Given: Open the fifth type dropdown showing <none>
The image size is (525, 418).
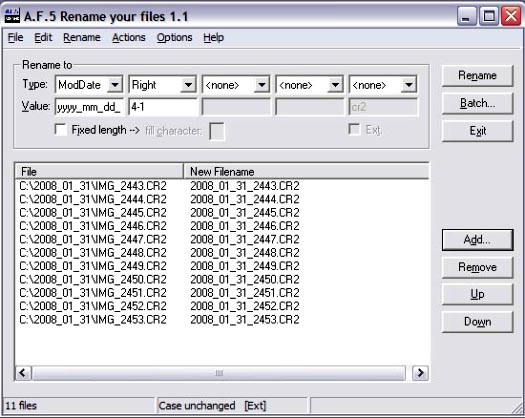Looking at the screenshot, I should click(x=409, y=85).
